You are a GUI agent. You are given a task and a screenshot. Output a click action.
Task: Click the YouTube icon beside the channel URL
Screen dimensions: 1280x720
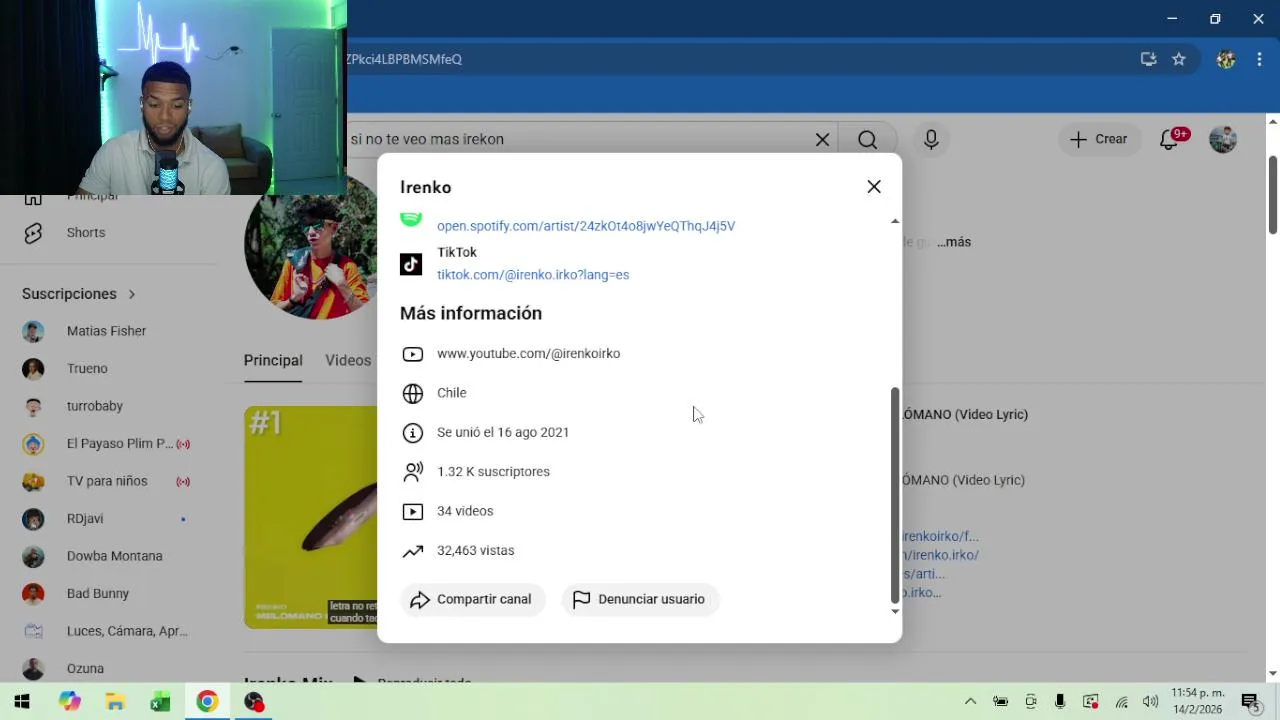(x=413, y=354)
